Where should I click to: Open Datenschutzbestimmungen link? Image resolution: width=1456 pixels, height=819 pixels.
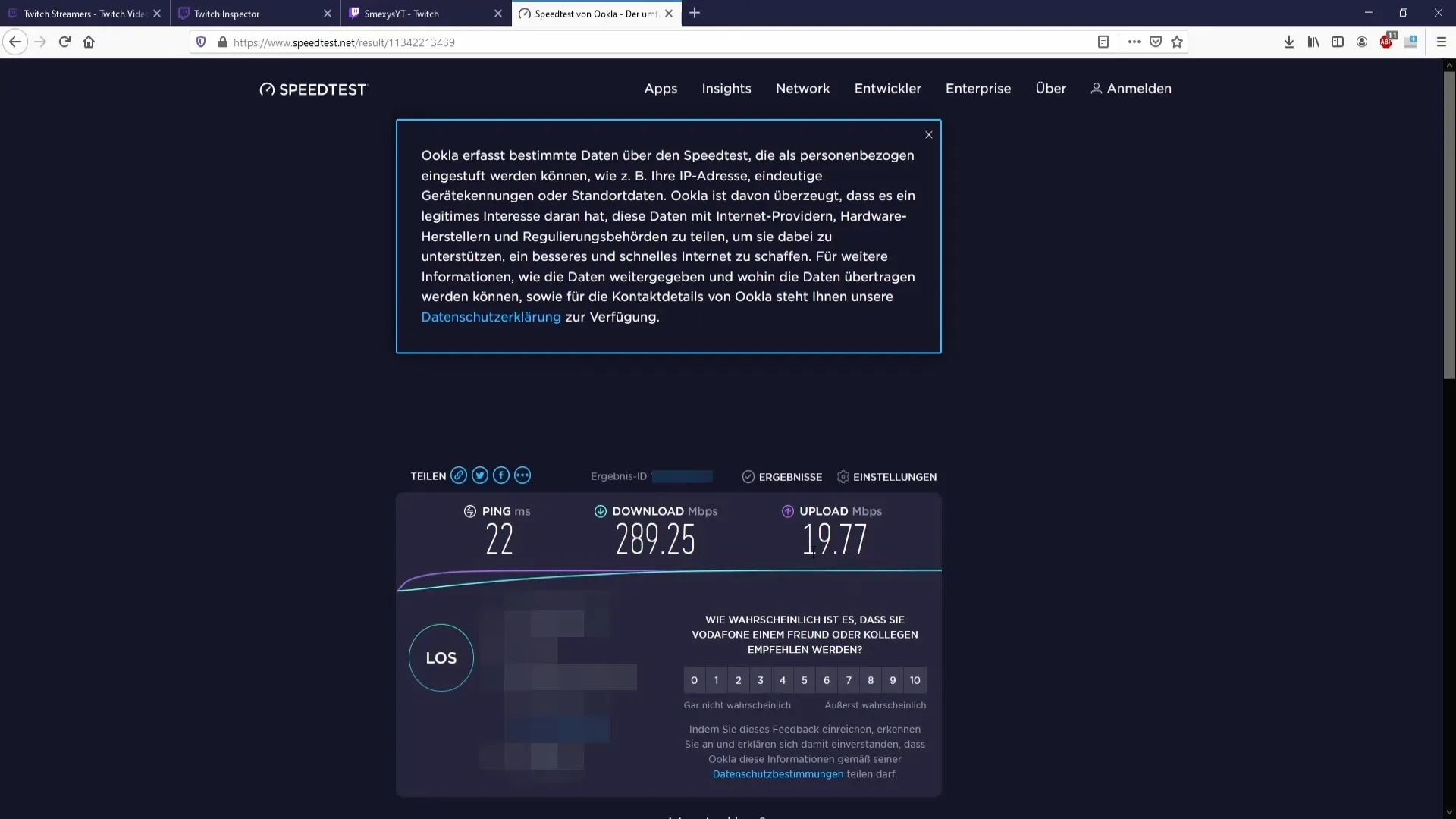[777, 774]
